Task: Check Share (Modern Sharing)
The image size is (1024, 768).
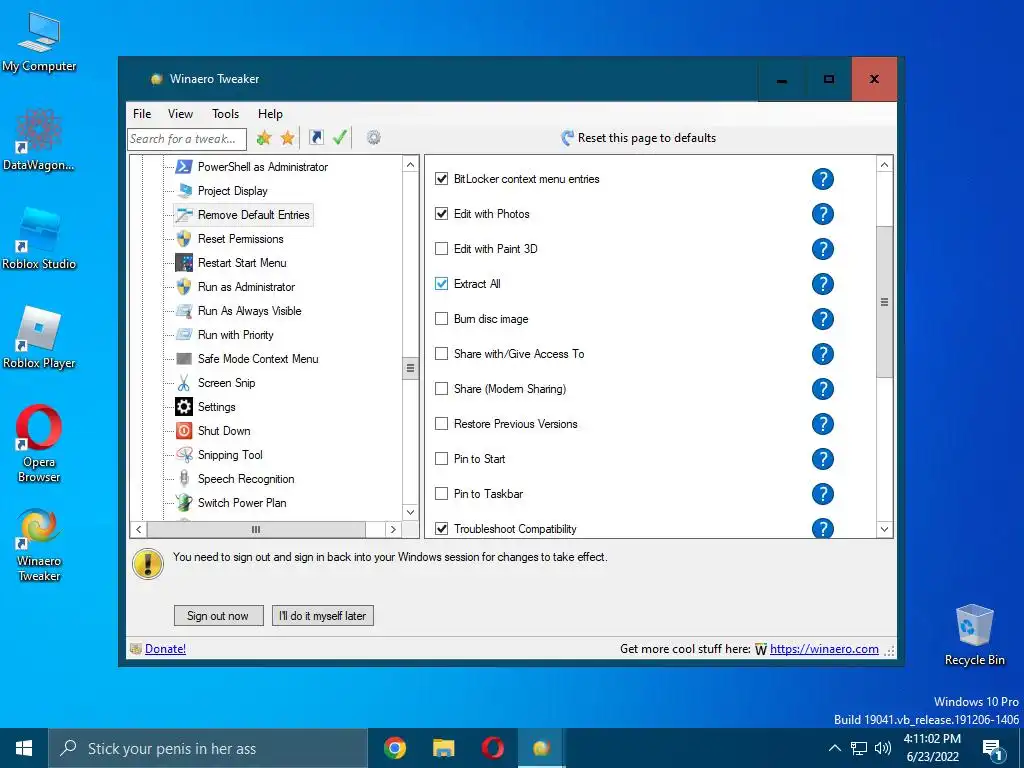Action: click(441, 389)
